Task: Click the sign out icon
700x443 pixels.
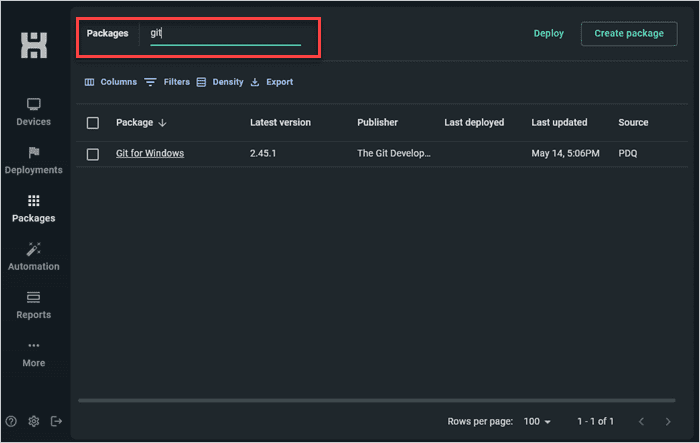Action: pos(56,421)
